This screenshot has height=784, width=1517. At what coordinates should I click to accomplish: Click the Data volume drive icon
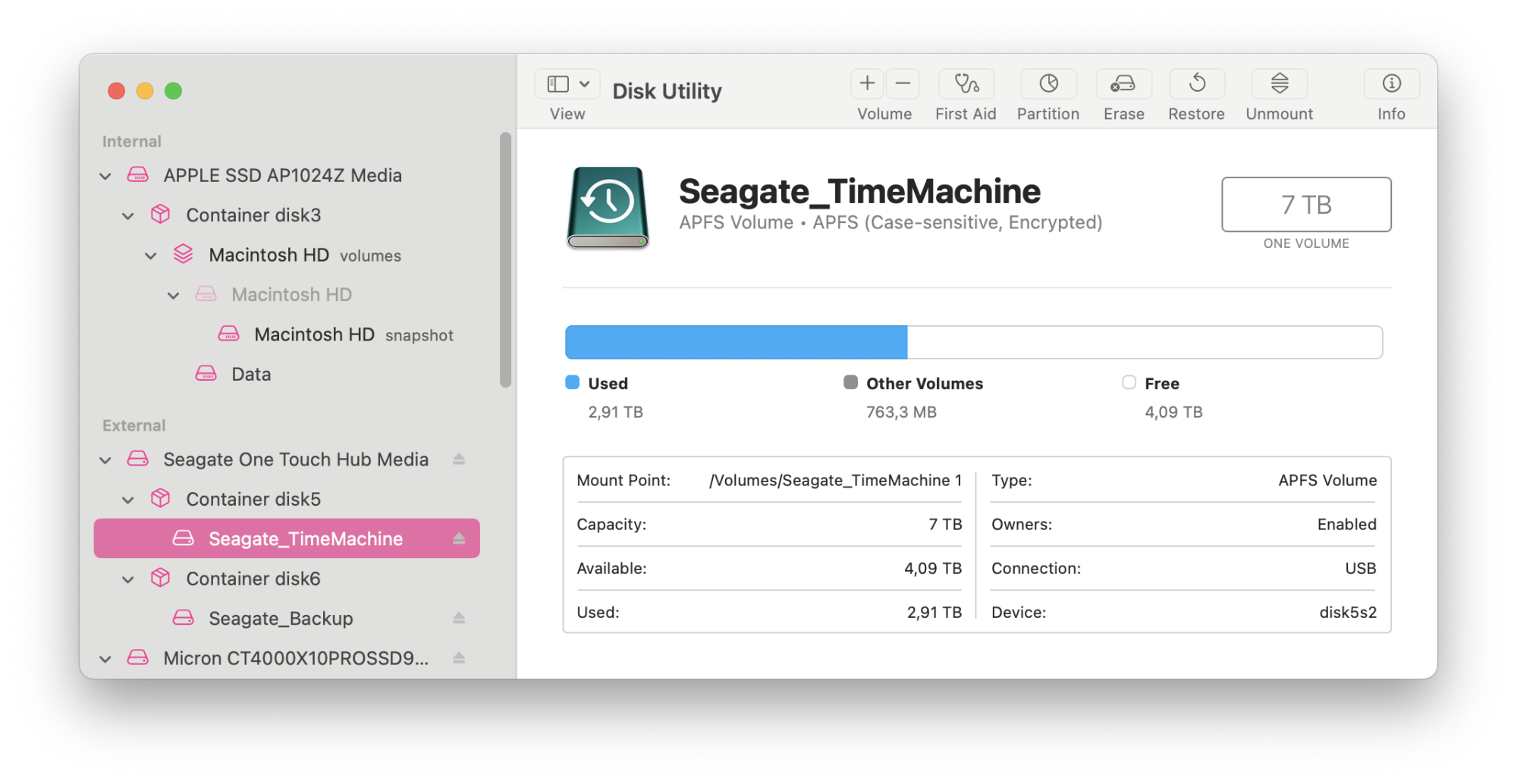click(x=206, y=374)
